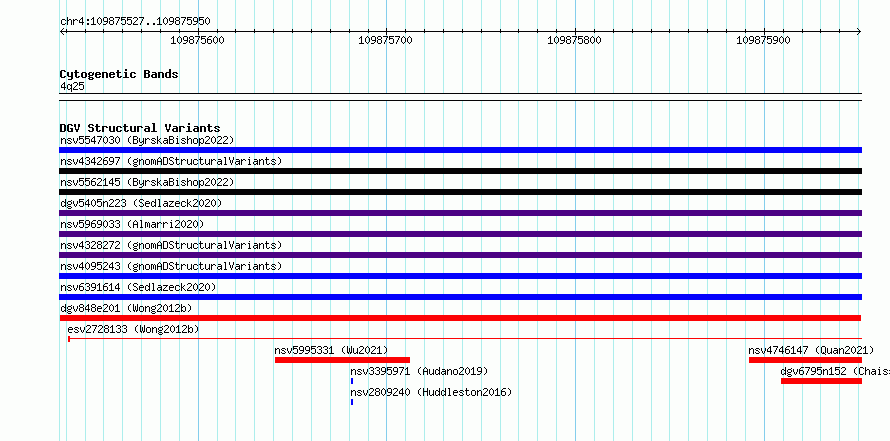Click the right arrowhead of the ruler
Viewport: 890px width, 441px height.
pos(859,31)
